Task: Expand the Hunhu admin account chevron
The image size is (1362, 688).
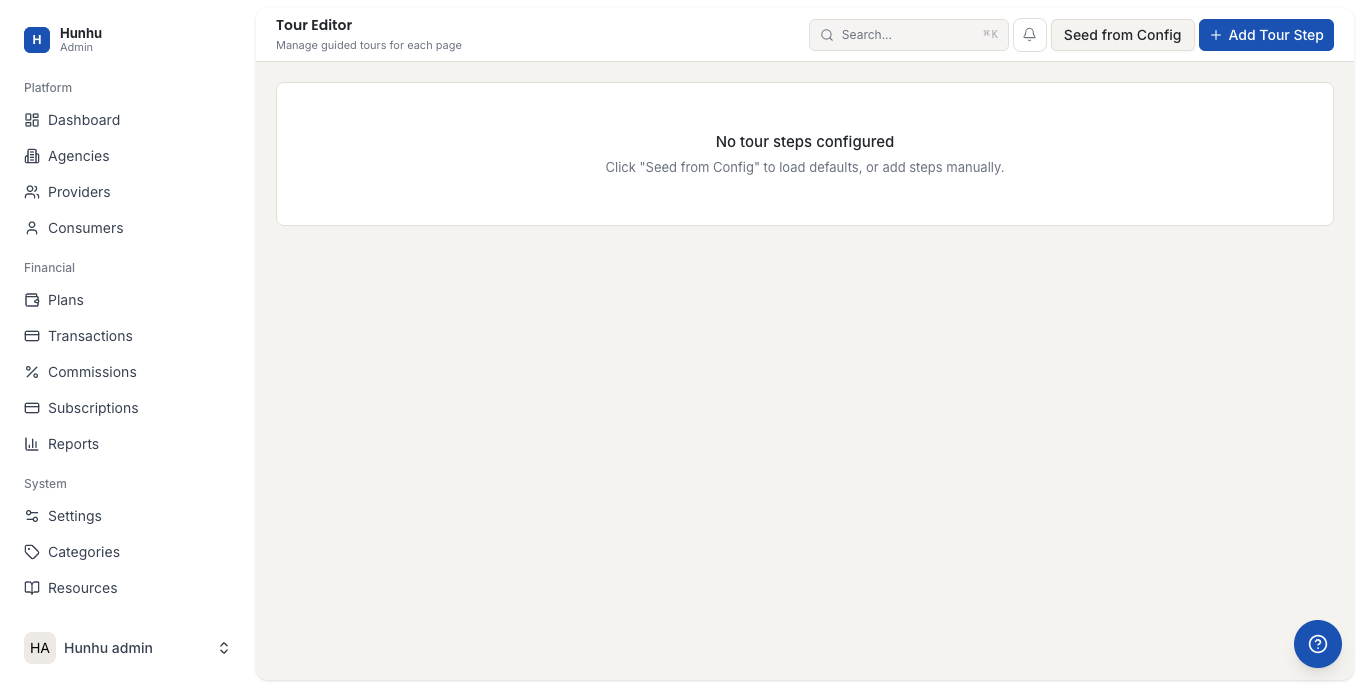Action: click(224, 648)
